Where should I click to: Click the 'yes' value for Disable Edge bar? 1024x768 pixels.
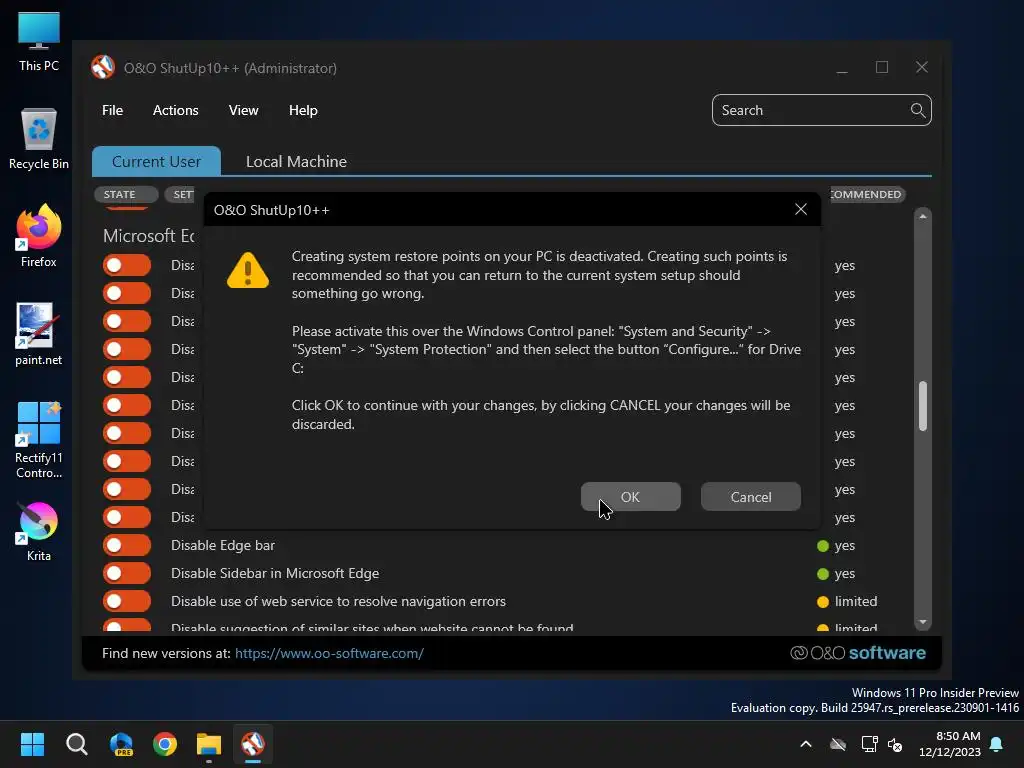pyautogui.click(x=844, y=545)
